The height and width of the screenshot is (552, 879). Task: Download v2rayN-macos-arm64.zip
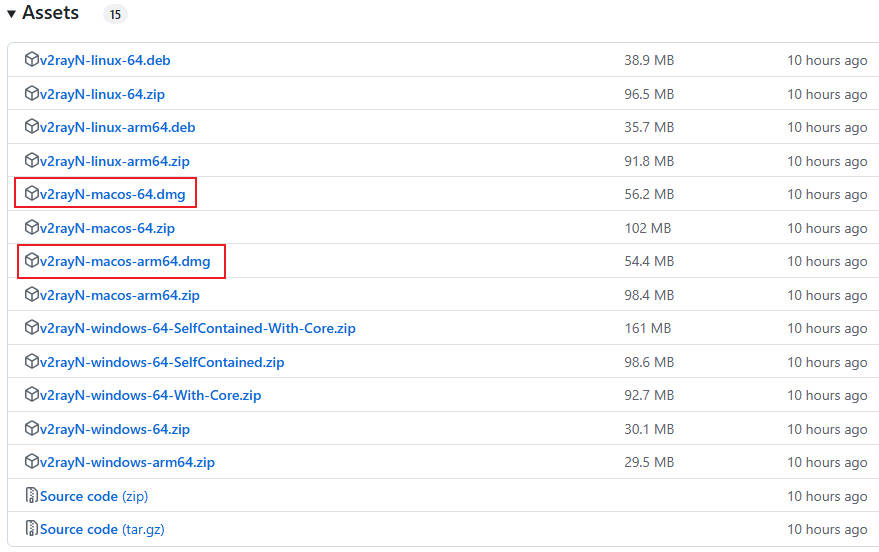click(x=119, y=295)
